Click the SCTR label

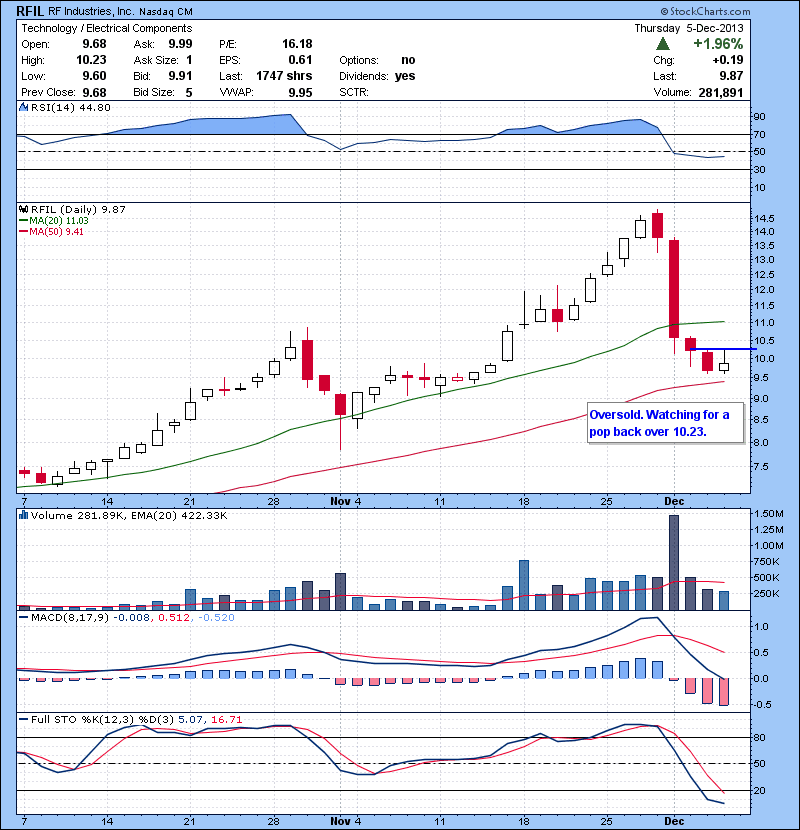click(x=354, y=93)
